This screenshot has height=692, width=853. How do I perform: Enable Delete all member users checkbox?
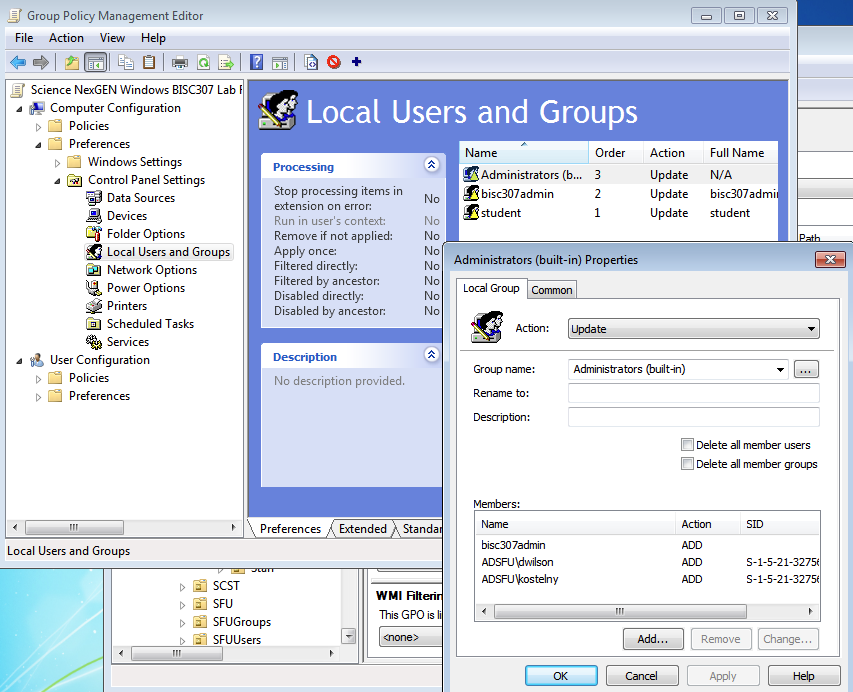pos(688,445)
